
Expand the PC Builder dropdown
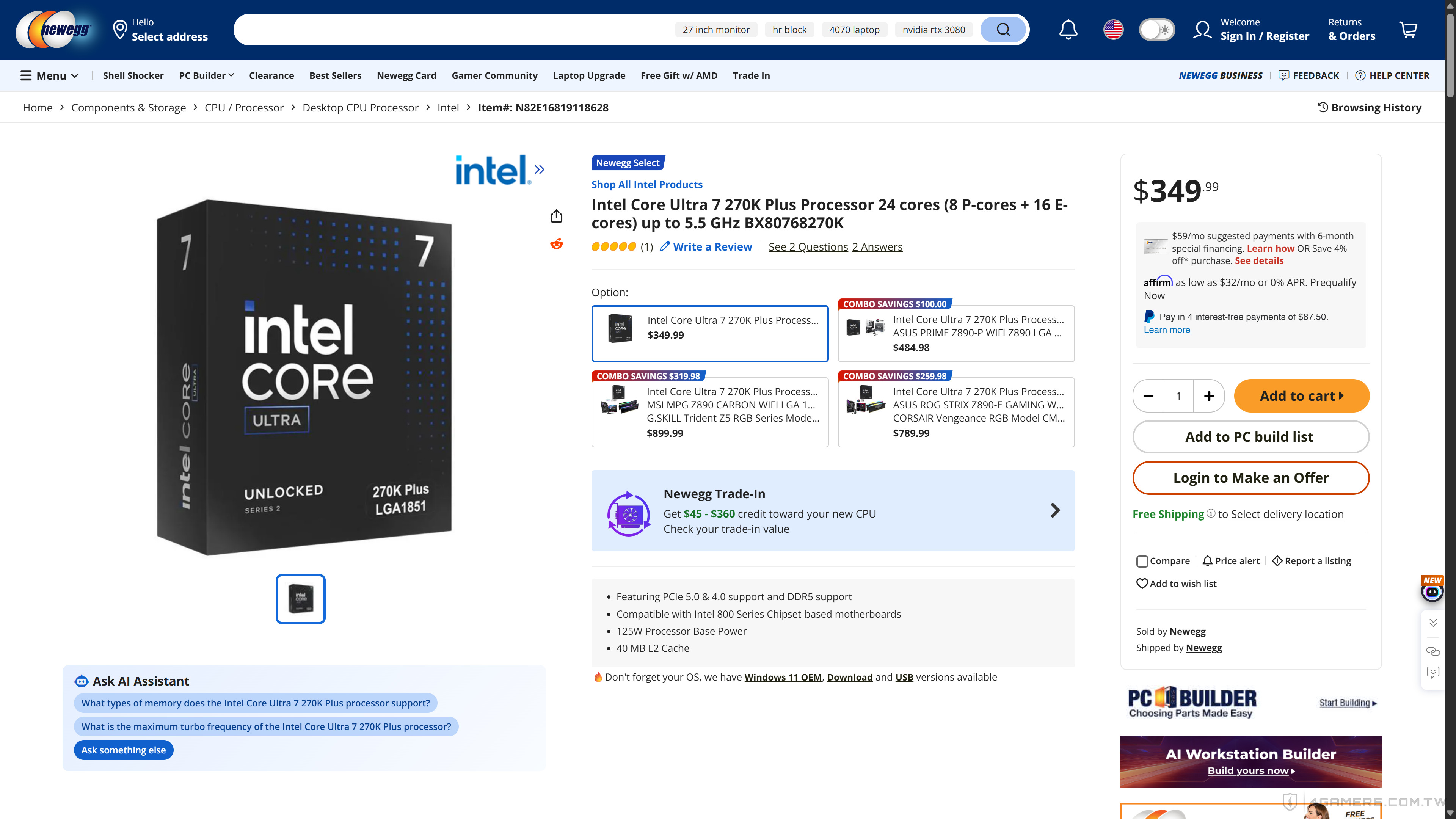206,75
